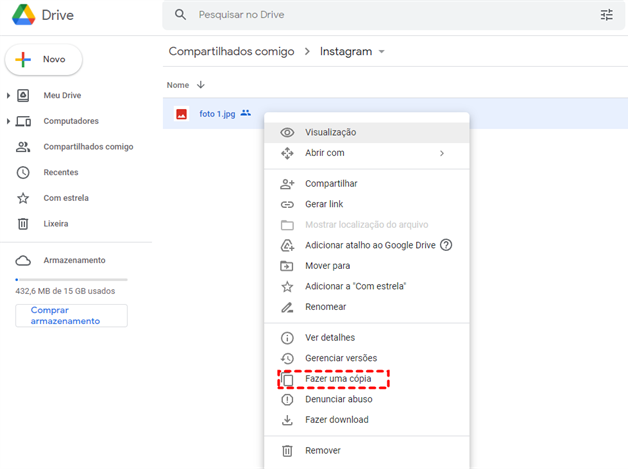Type in Pesquisar no Drive field
Image resolution: width=628 pixels, height=469 pixels.
pyautogui.click(x=393, y=15)
